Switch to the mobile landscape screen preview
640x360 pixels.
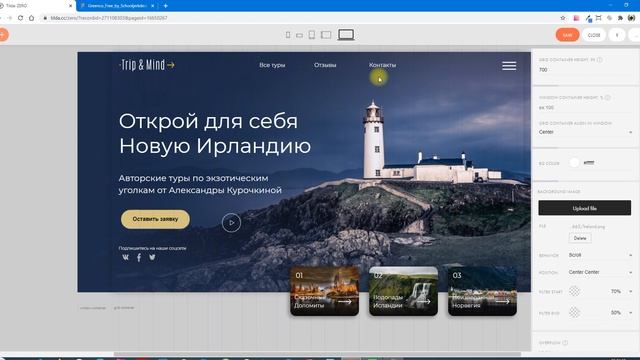[x=300, y=36]
